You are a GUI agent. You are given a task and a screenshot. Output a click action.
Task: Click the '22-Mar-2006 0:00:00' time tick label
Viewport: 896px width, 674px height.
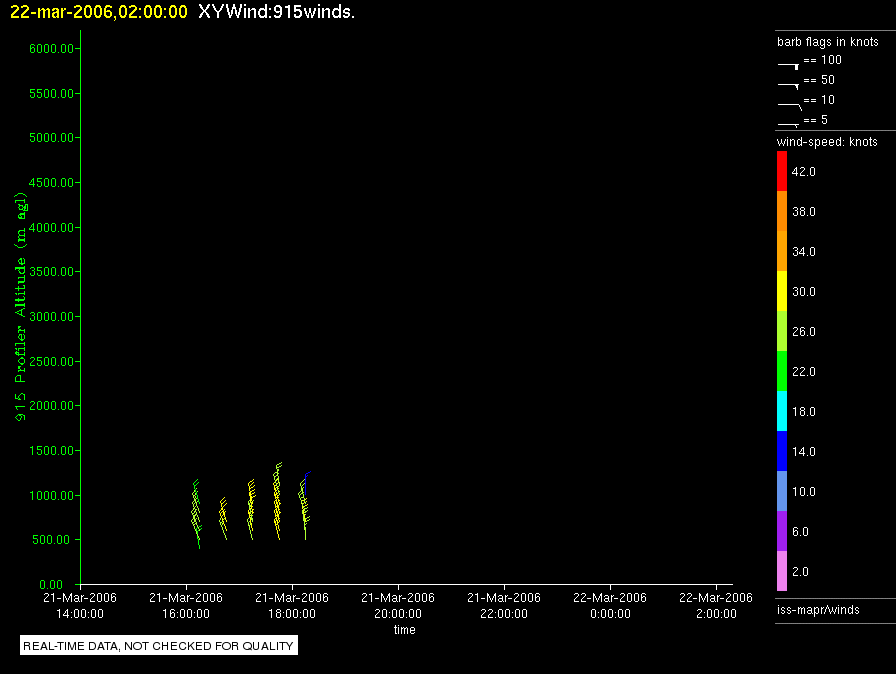[610, 605]
